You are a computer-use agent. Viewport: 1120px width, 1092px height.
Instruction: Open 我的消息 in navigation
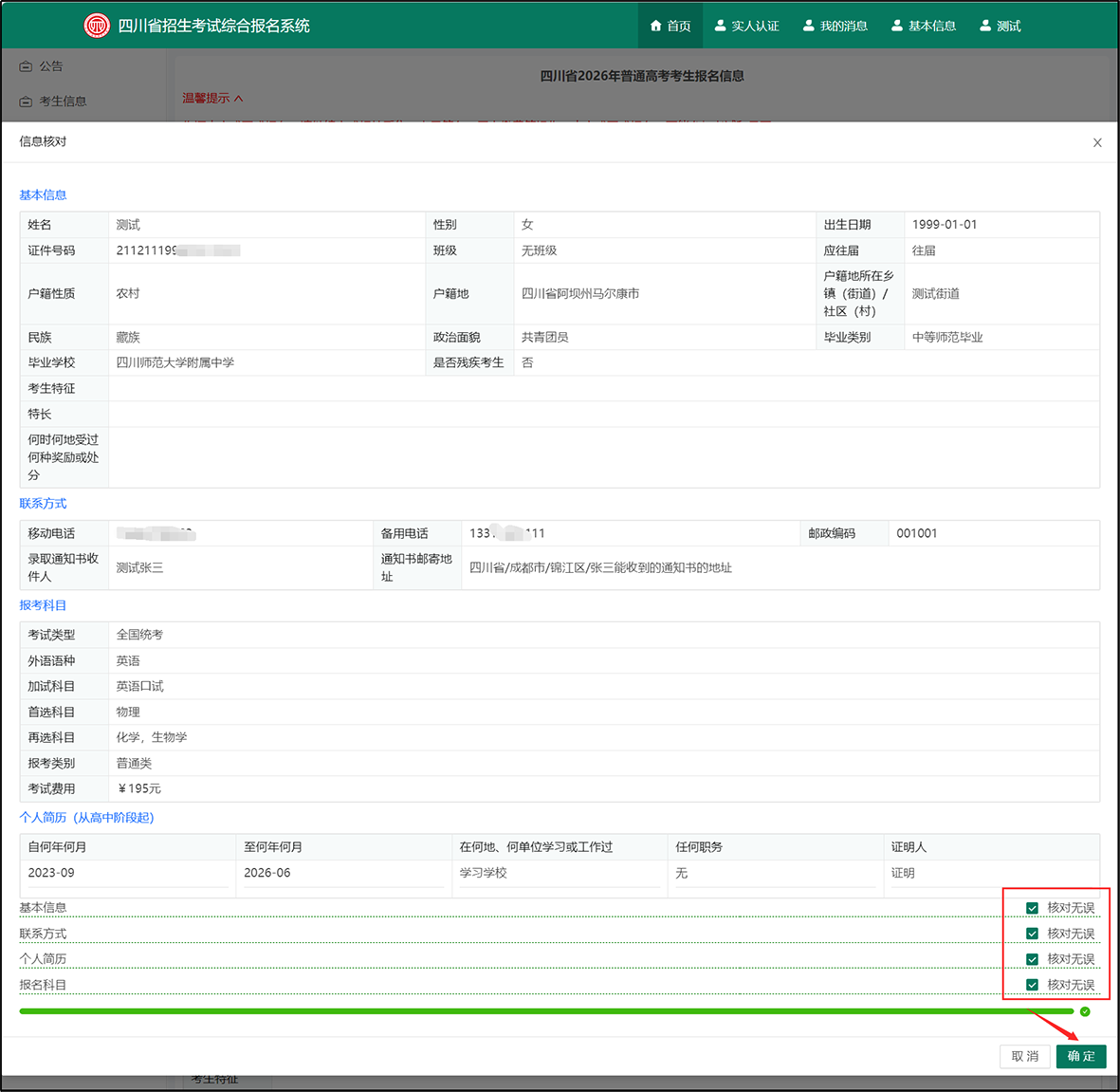(x=835, y=26)
